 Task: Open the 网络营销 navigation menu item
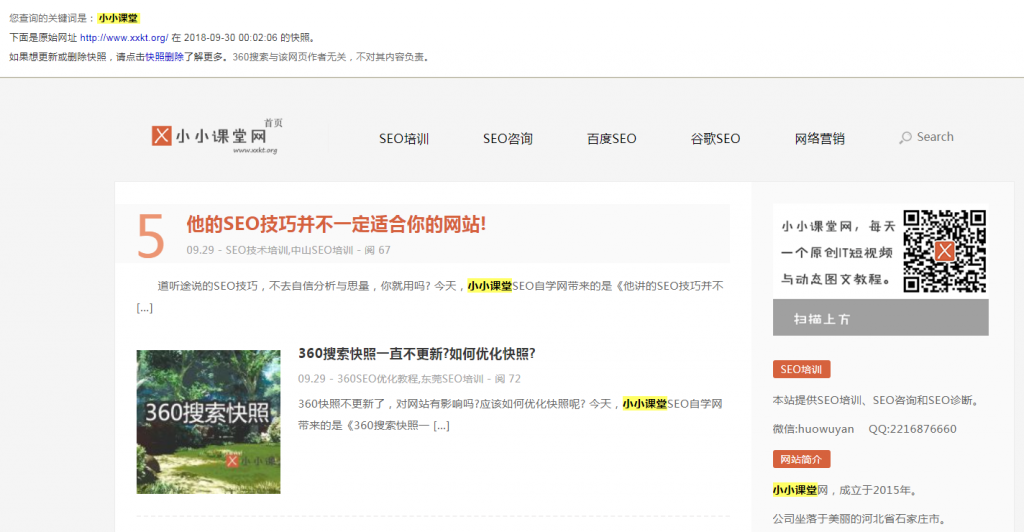pyautogui.click(x=820, y=138)
